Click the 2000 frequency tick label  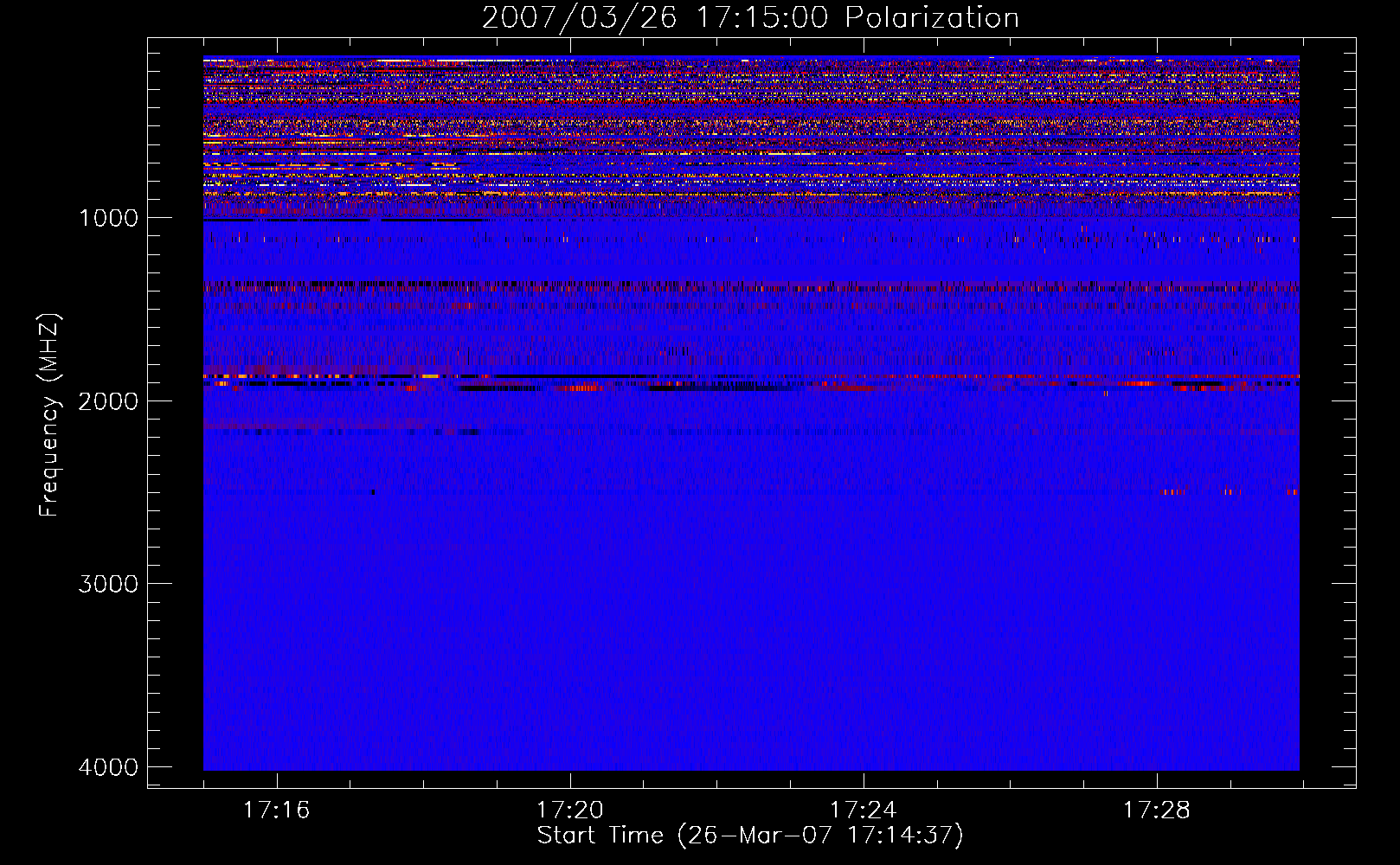pos(108,401)
